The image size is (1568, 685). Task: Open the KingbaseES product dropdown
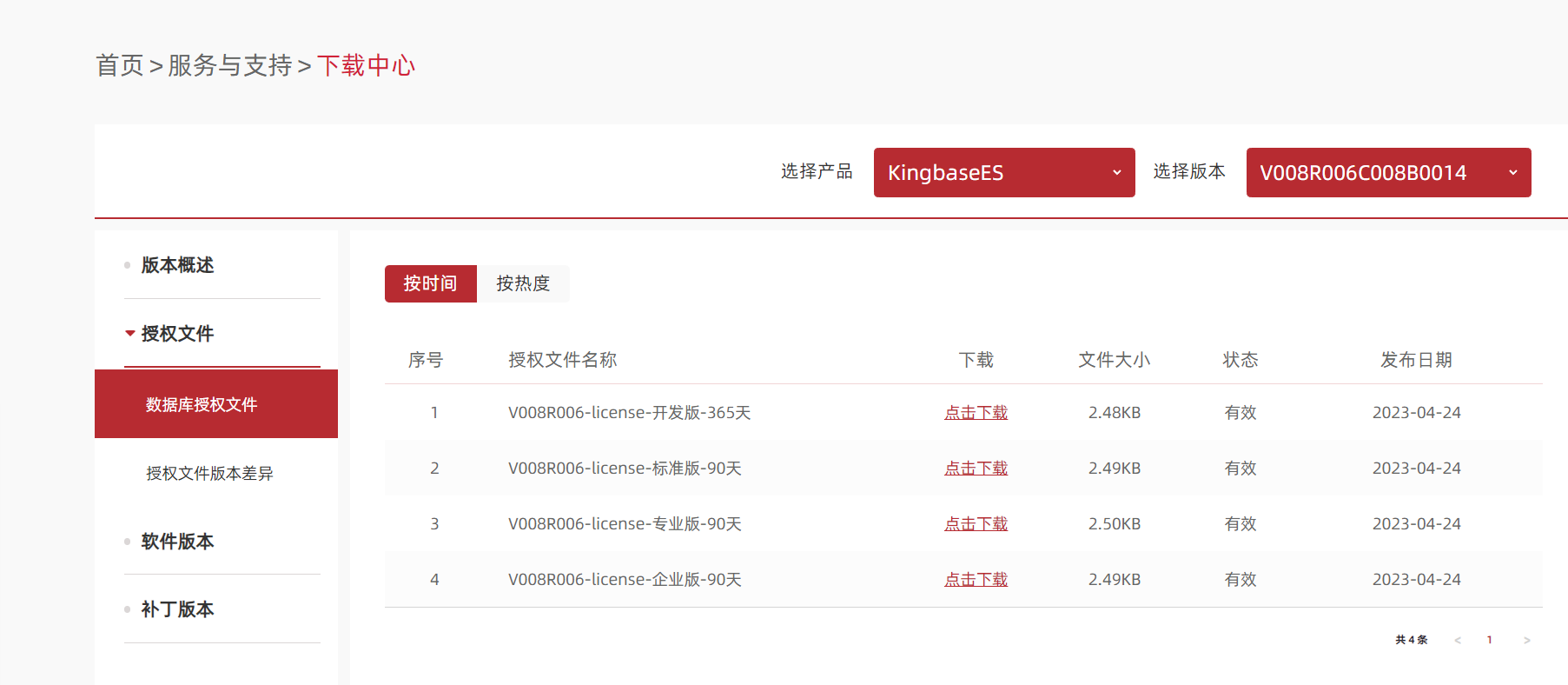click(x=1004, y=172)
